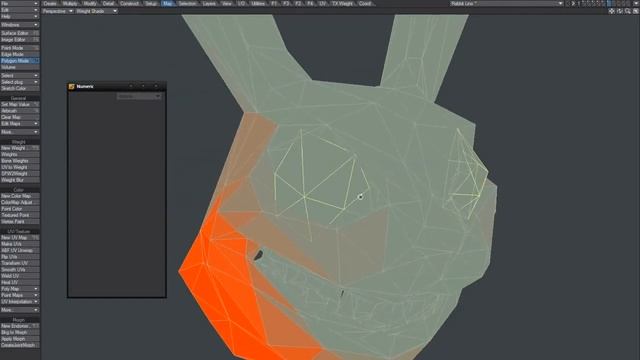Switch to the Layers tab
Screen dimensions: 640x360
(209, 3)
